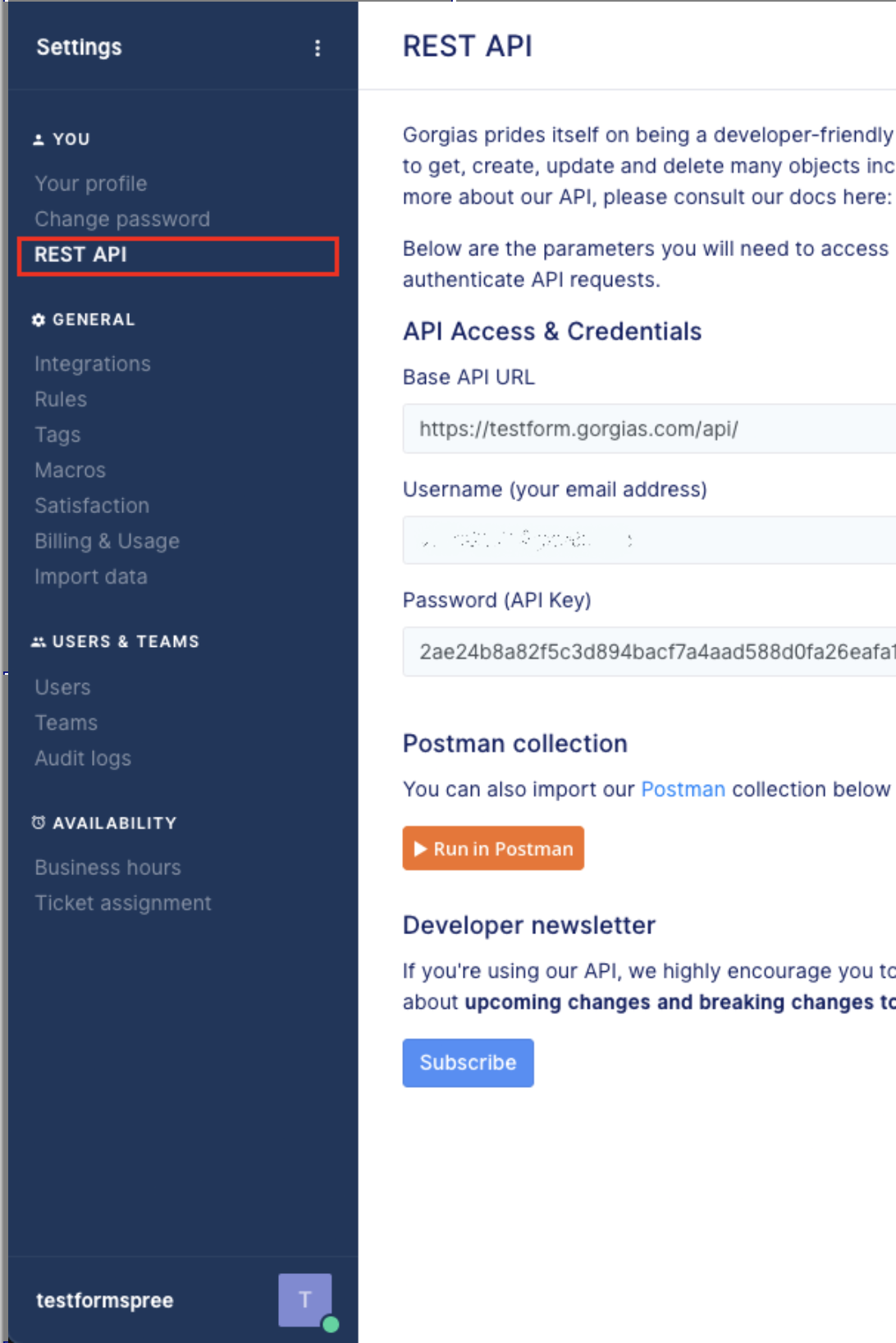Click the Run in Postman button
The image size is (896, 1343).
tap(493, 848)
